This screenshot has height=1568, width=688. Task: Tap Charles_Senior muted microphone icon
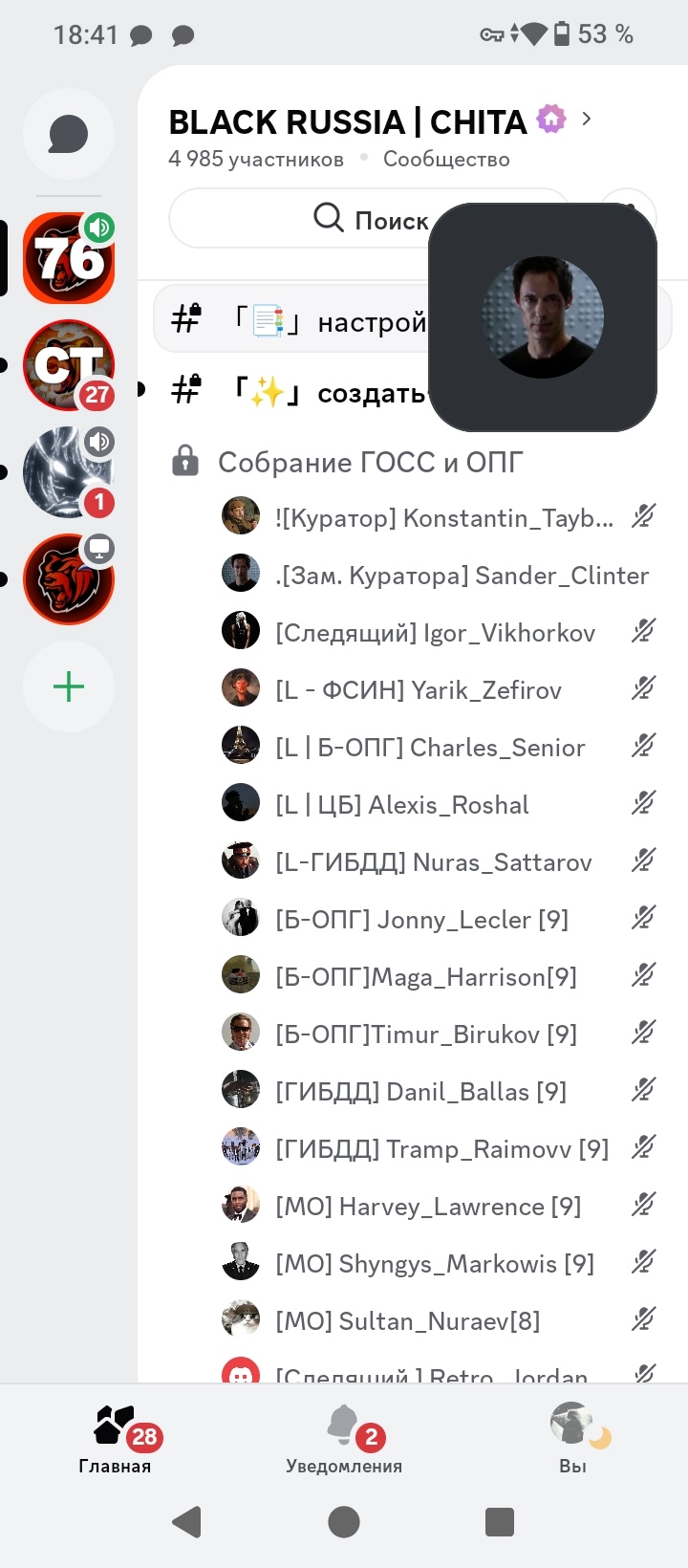click(x=644, y=747)
